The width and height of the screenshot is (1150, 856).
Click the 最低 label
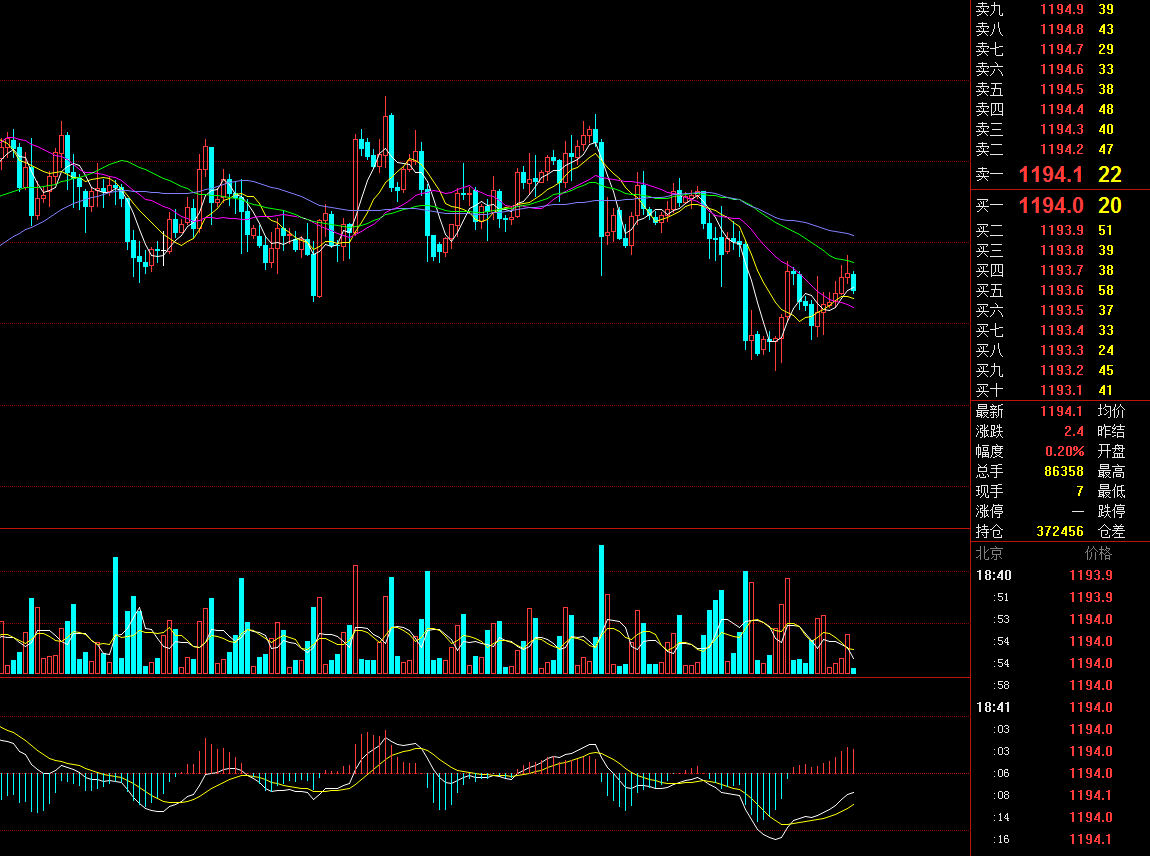point(1111,491)
